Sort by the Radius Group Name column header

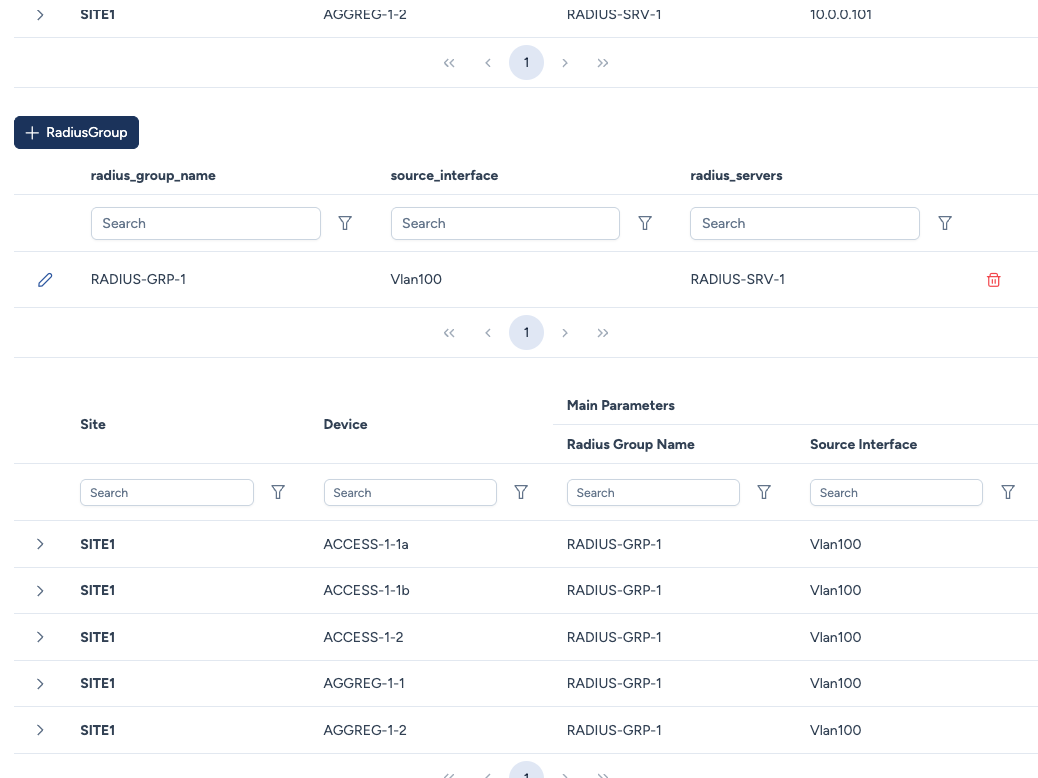click(x=631, y=444)
